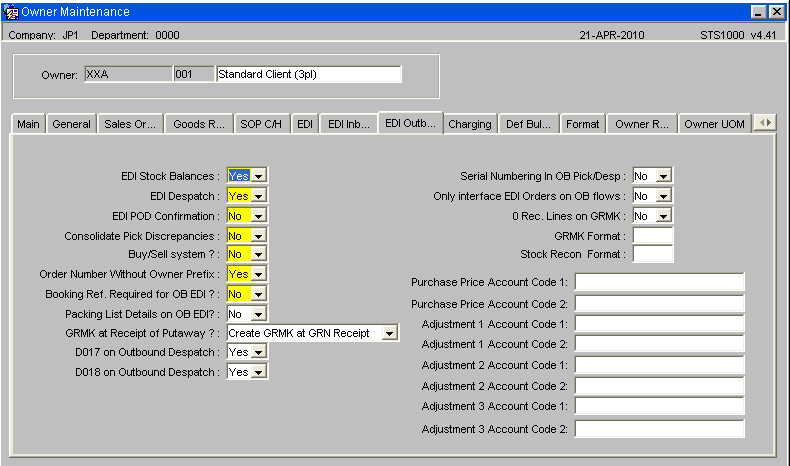Click the GRMK Format field
The width and height of the screenshot is (790, 466).
[x=652, y=236]
